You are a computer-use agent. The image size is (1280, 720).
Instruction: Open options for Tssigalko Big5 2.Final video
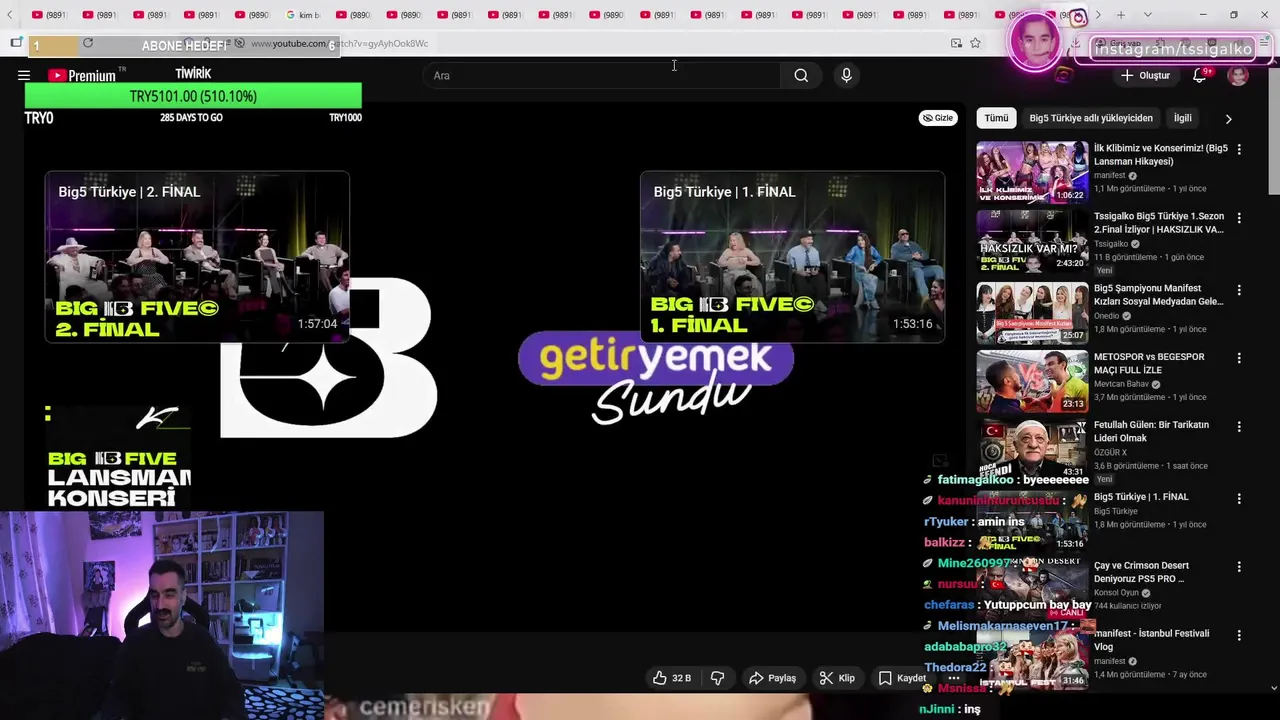coord(1239,217)
